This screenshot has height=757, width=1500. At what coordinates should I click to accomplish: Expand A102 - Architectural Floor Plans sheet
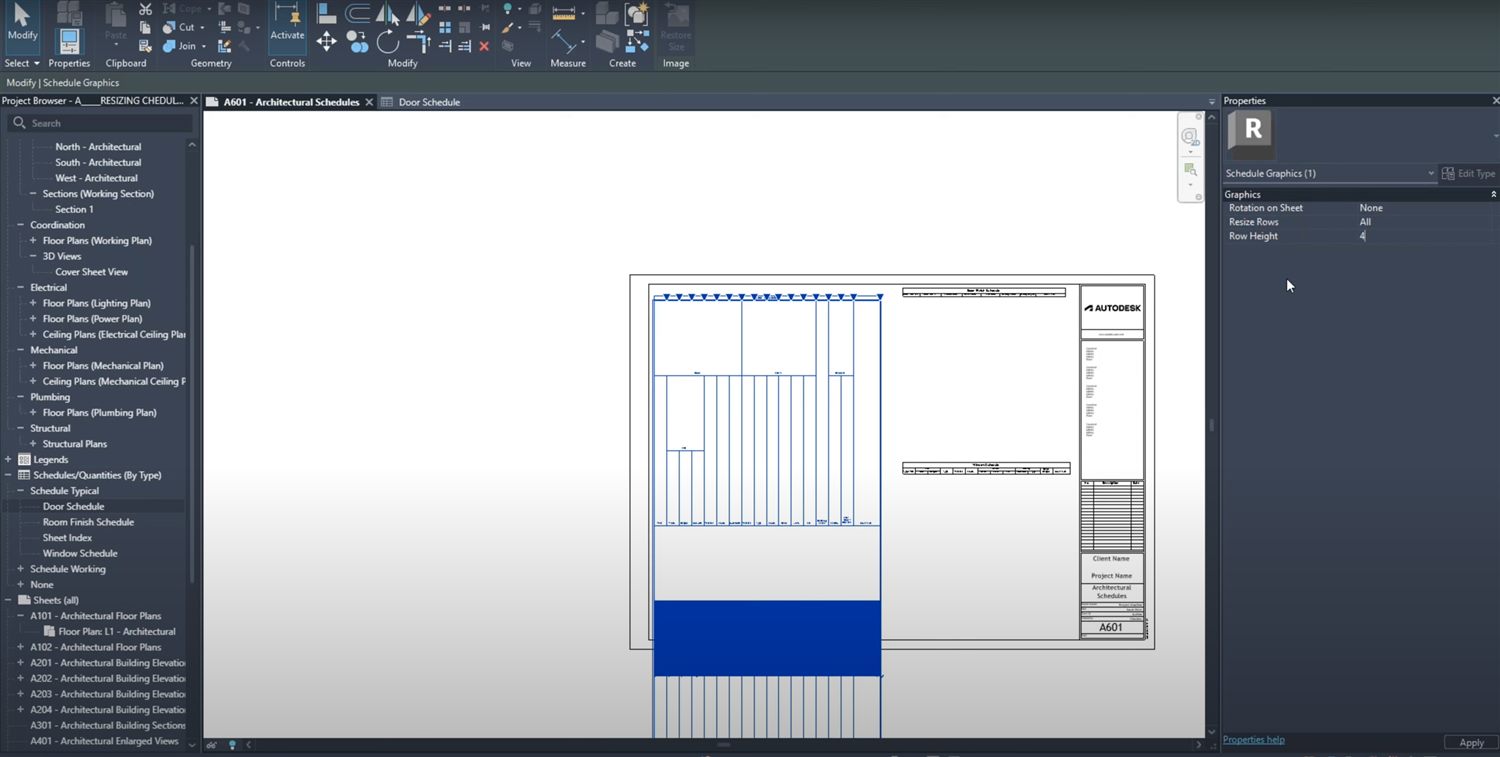tap(20, 647)
